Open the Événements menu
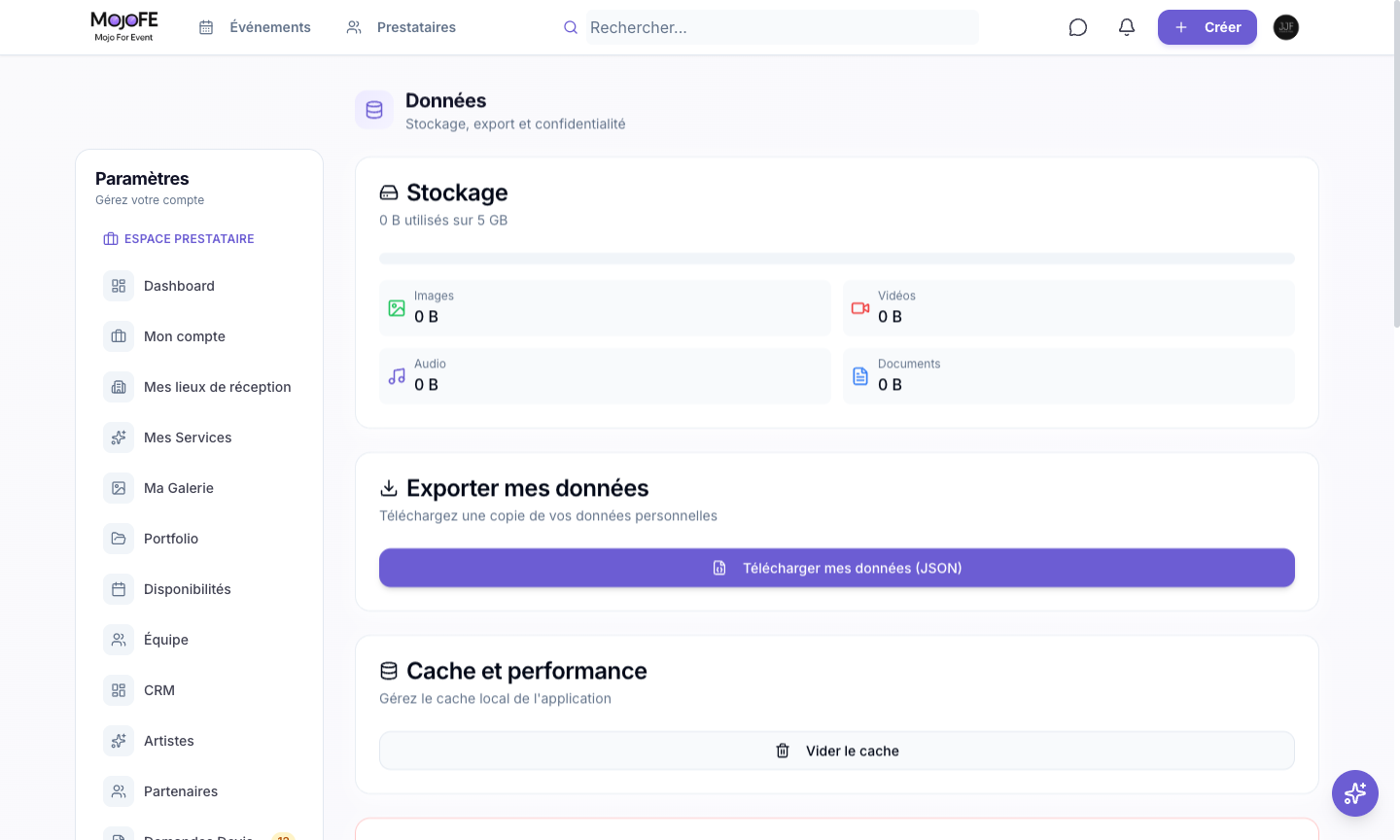 (x=255, y=27)
